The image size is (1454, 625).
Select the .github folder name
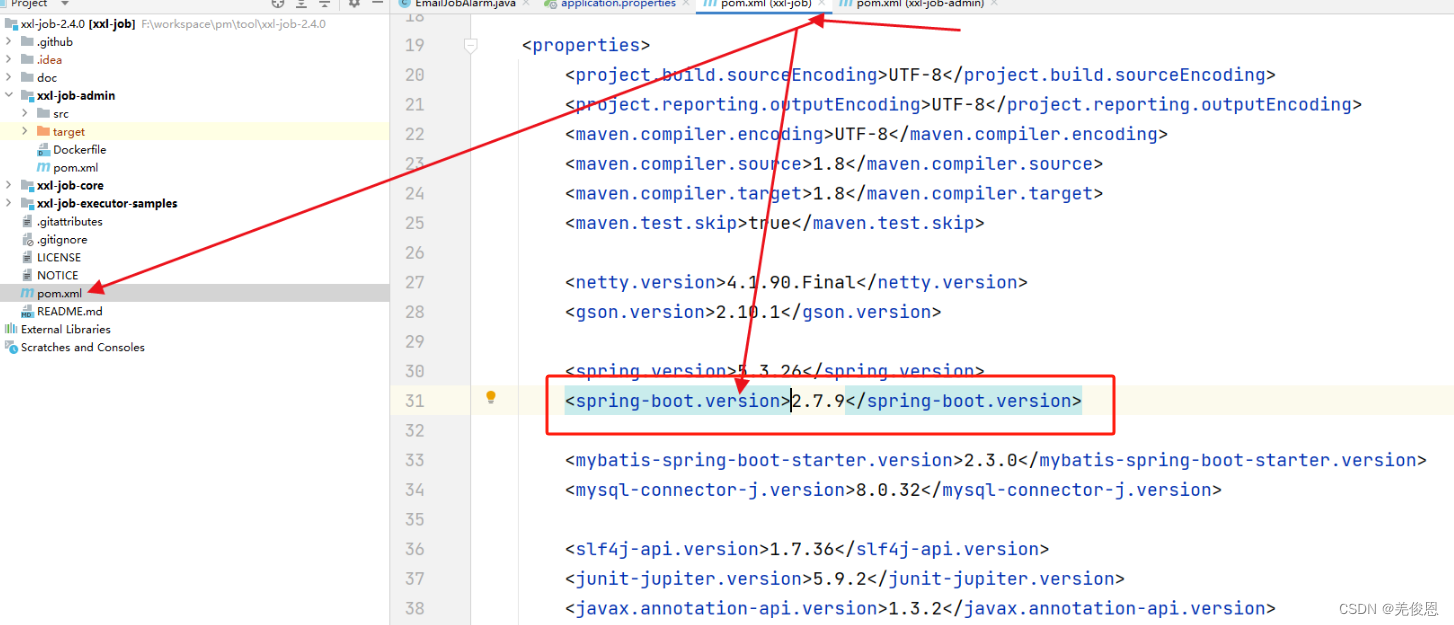coord(55,42)
